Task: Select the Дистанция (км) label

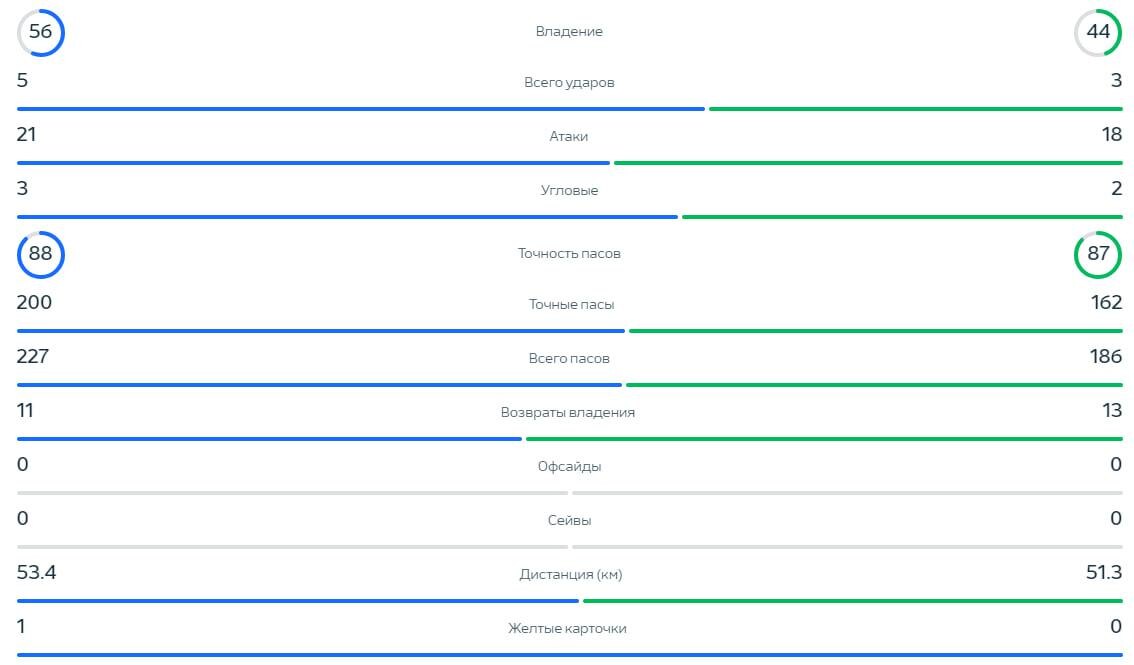Action: pos(571,575)
